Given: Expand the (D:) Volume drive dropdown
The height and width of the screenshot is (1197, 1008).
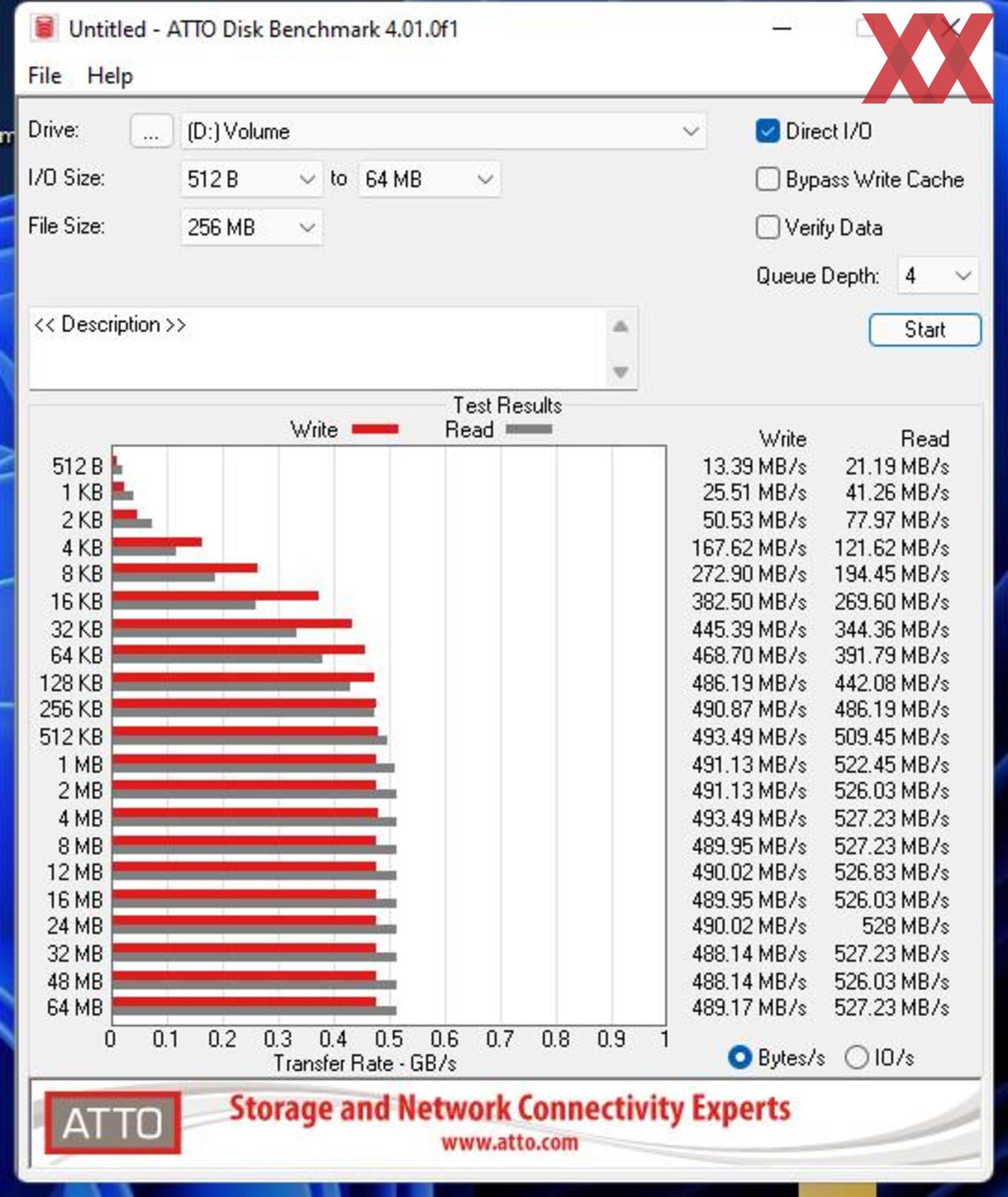Looking at the screenshot, I should (443, 132).
